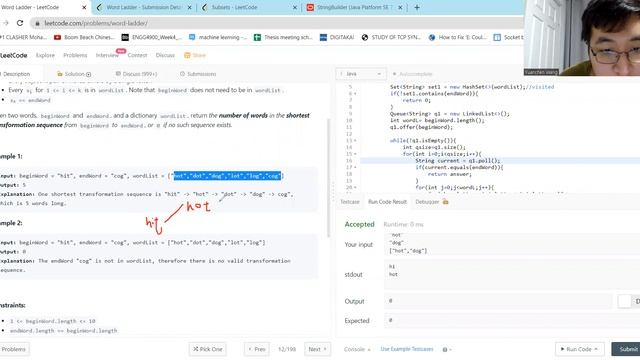Click the Use Example Testcases link

pos(407,349)
